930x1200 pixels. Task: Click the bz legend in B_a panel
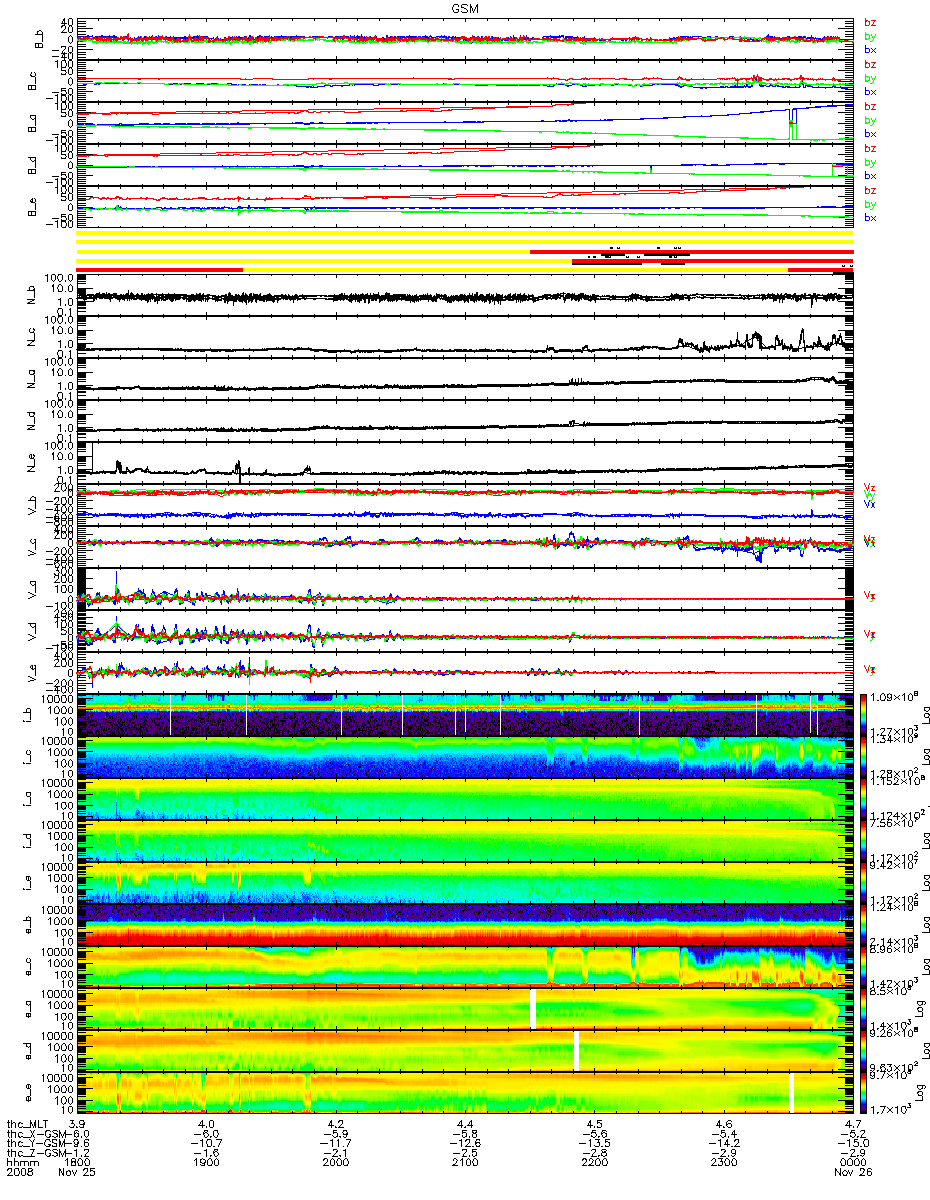click(x=870, y=106)
